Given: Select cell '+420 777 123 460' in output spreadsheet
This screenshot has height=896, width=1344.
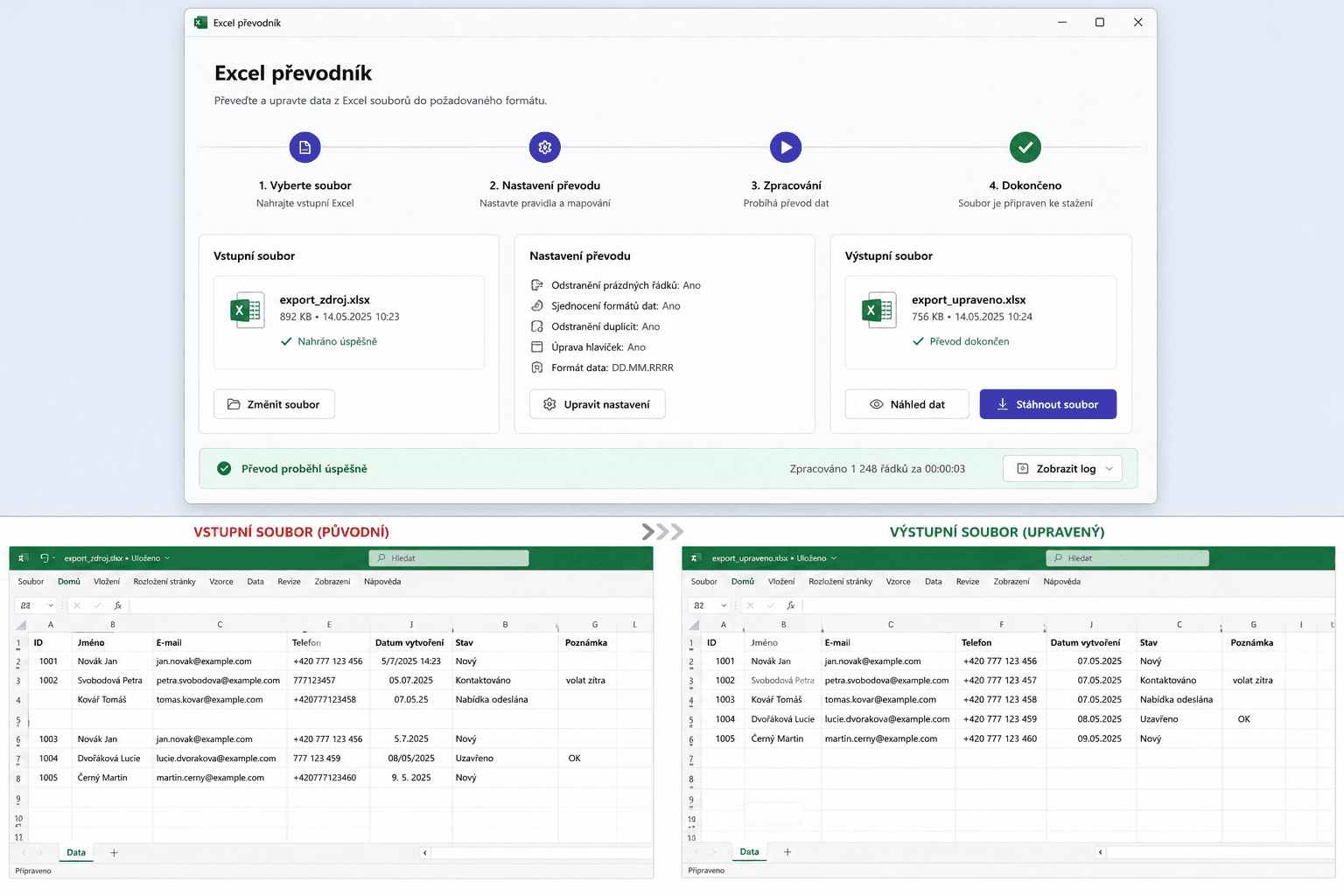Looking at the screenshot, I should 1000,738.
